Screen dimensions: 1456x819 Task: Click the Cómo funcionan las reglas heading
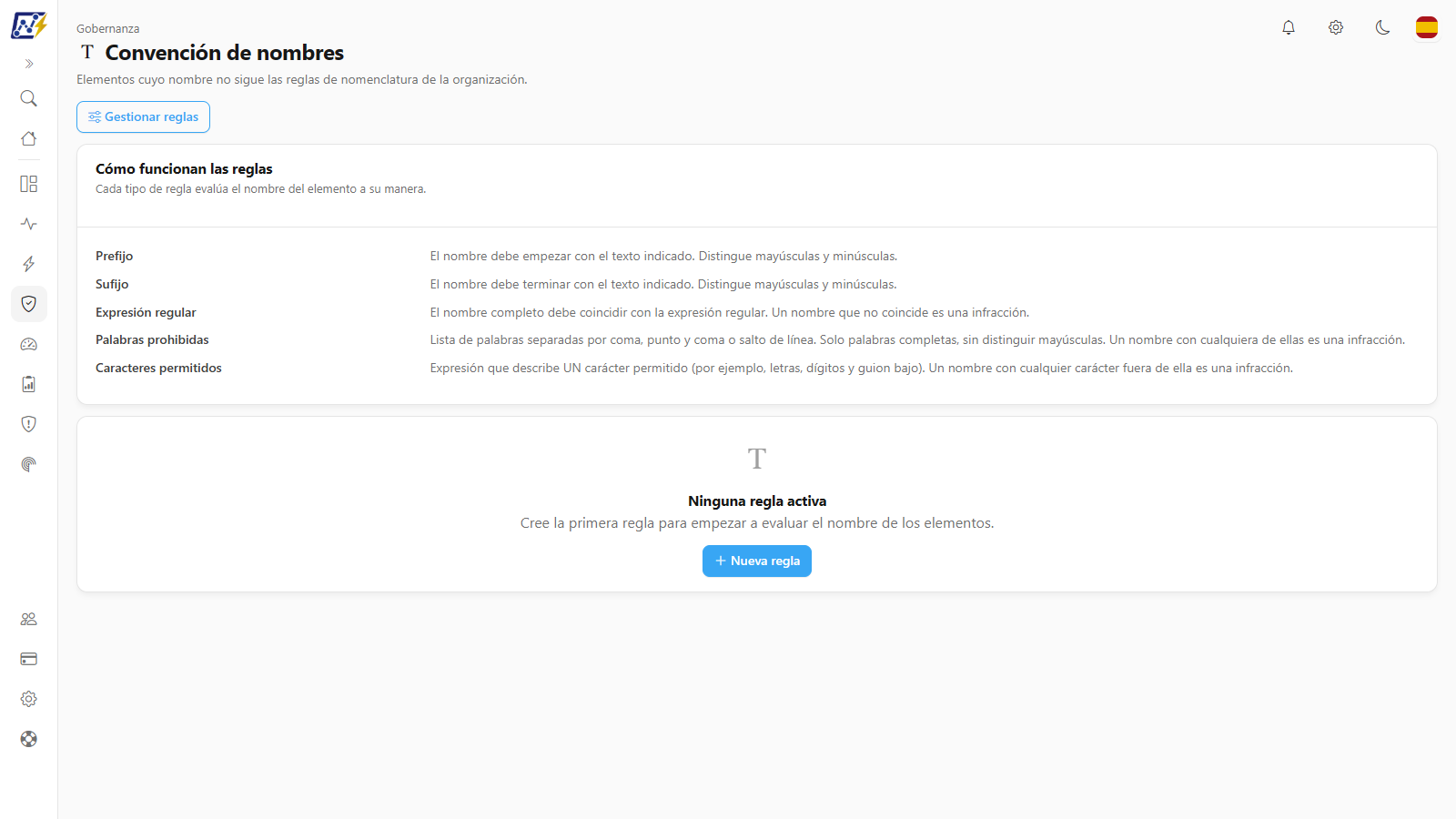click(184, 169)
